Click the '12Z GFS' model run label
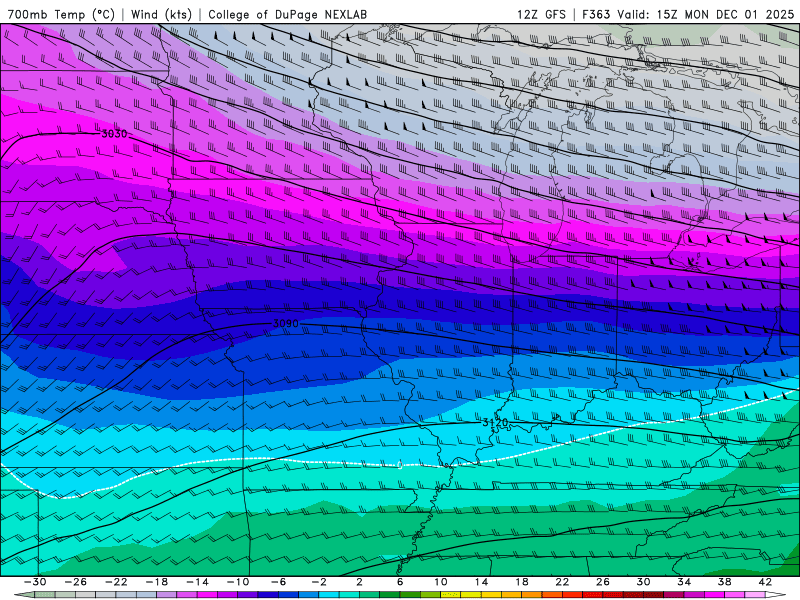Image resolution: width=800 pixels, height=600 pixels. (541, 14)
